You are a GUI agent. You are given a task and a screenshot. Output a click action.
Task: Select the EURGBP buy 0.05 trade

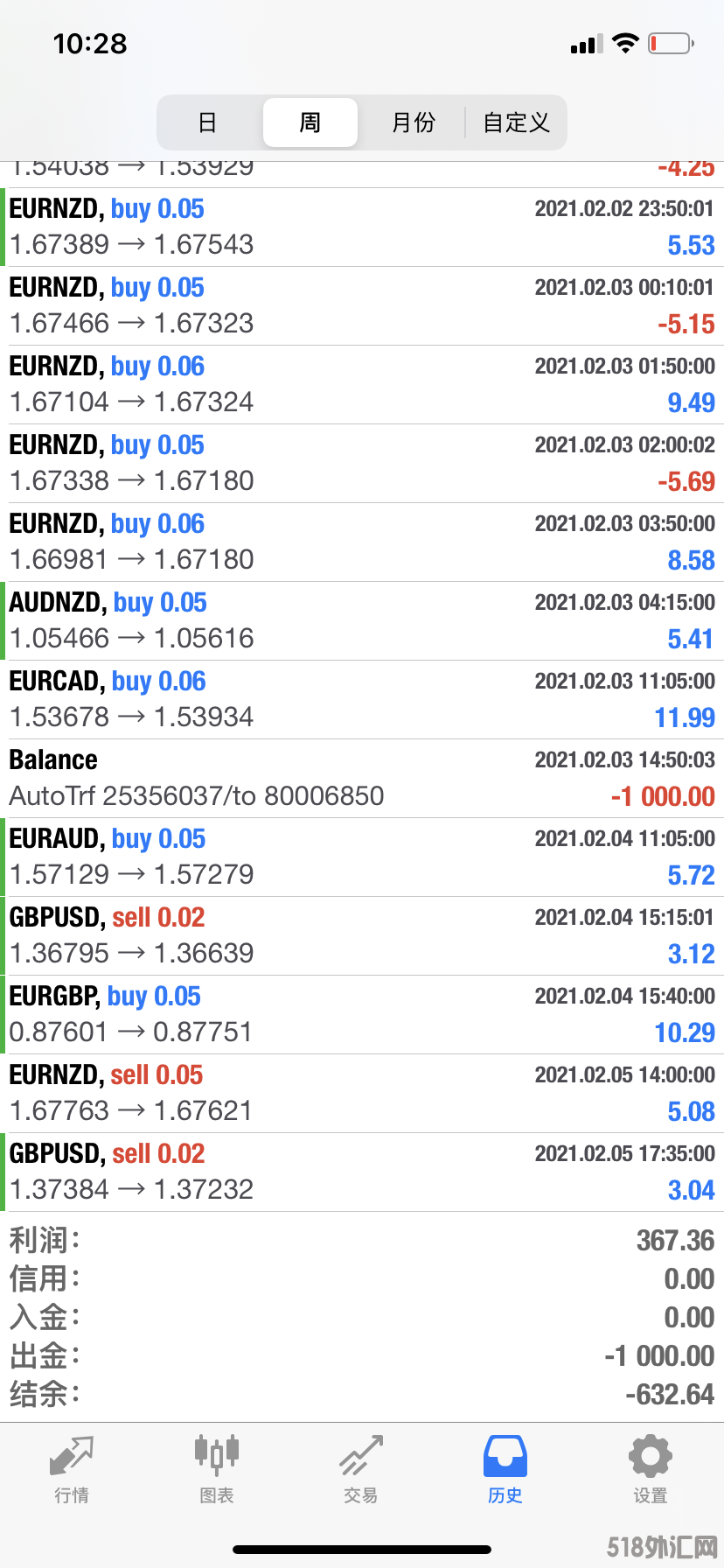click(362, 1015)
